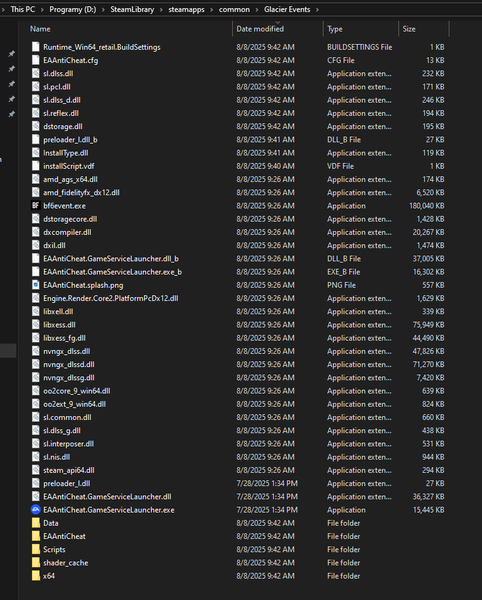482x600 pixels.
Task: Sort list by Type column header
Action: coord(361,29)
